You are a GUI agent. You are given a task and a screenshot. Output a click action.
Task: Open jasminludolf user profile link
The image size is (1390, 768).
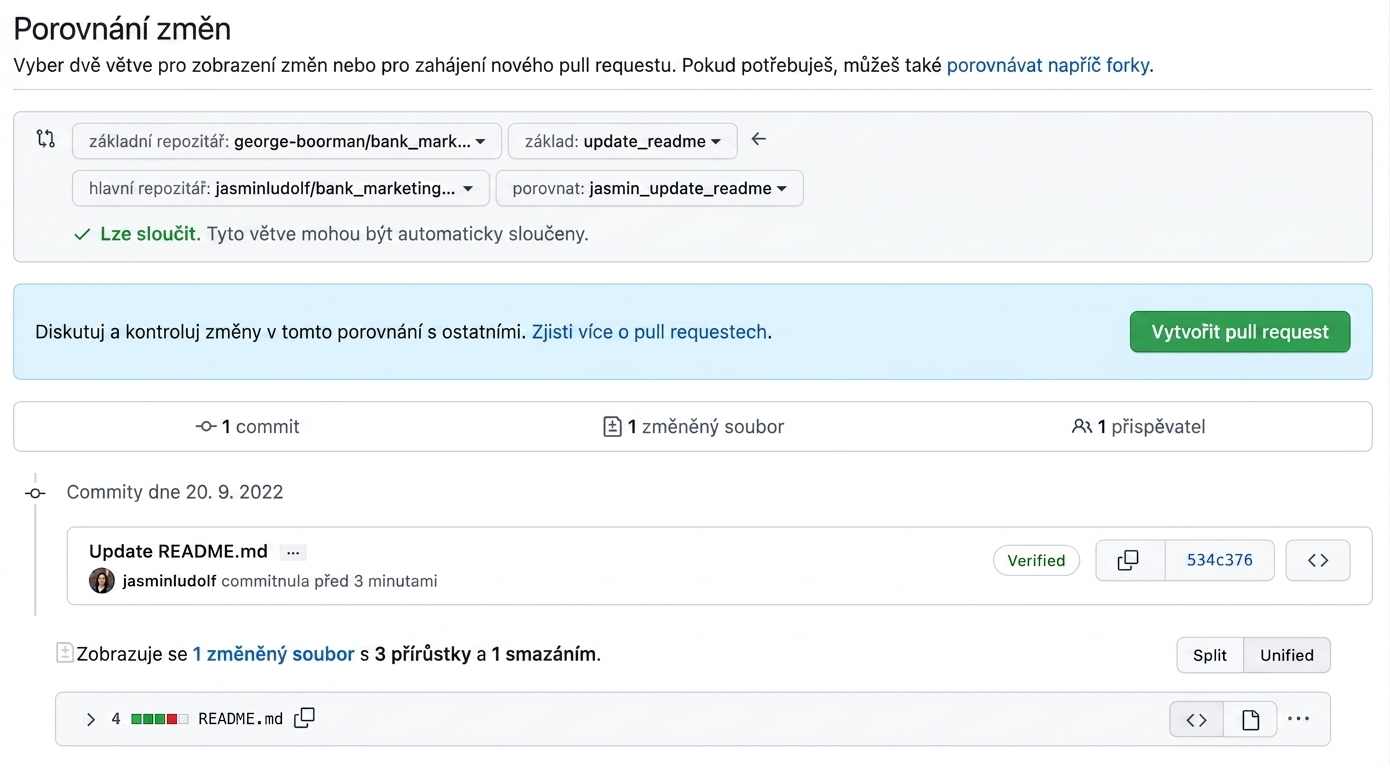170,581
